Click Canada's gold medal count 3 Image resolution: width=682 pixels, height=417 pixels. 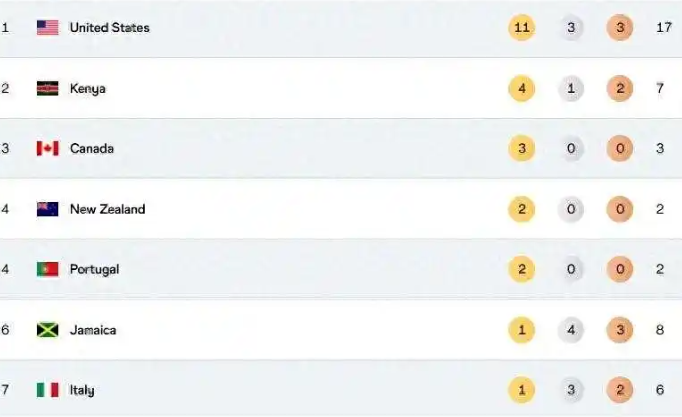coord(522,148)
